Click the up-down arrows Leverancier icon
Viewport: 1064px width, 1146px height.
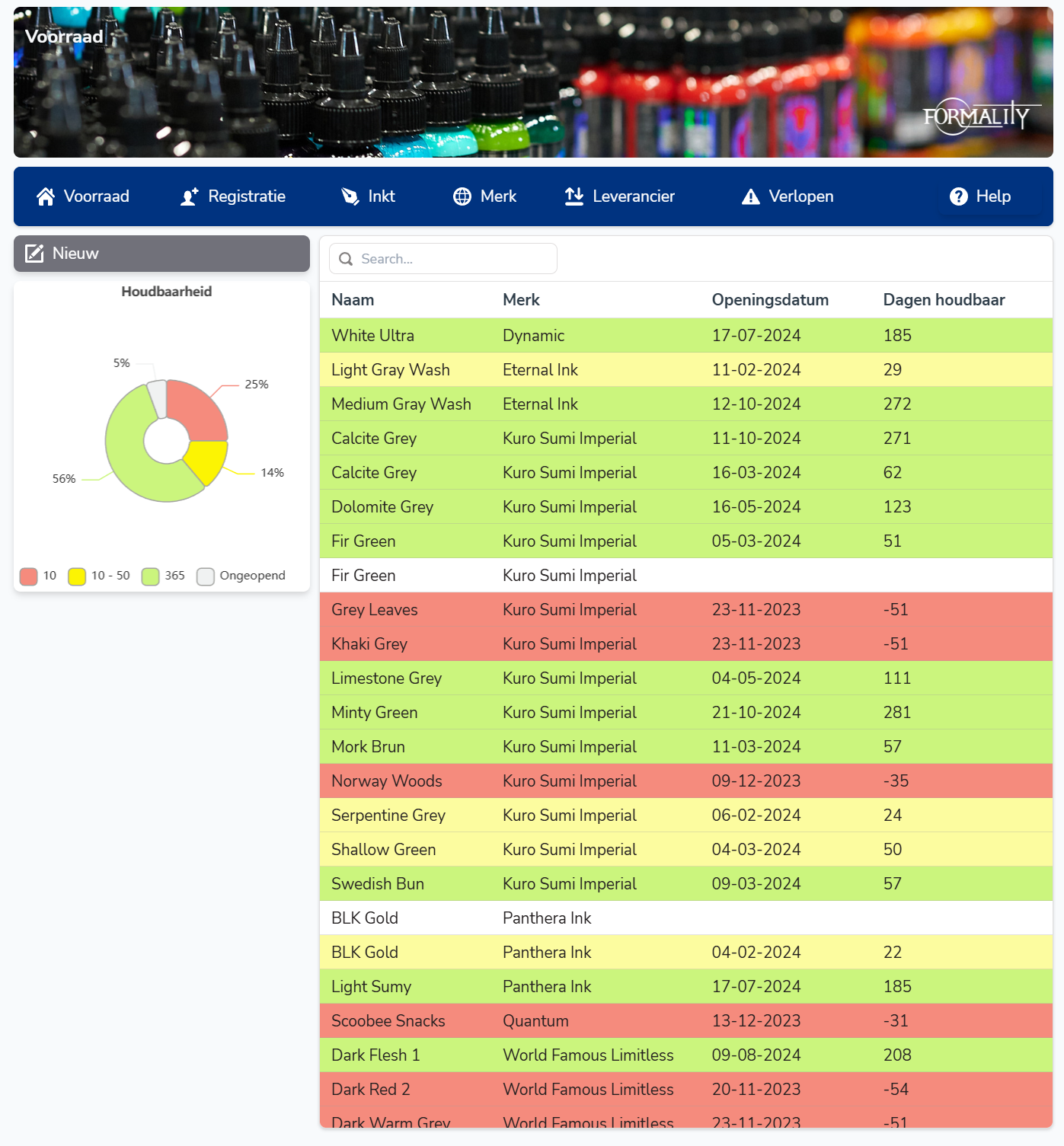pyautogui.click(x=574, y=196)
